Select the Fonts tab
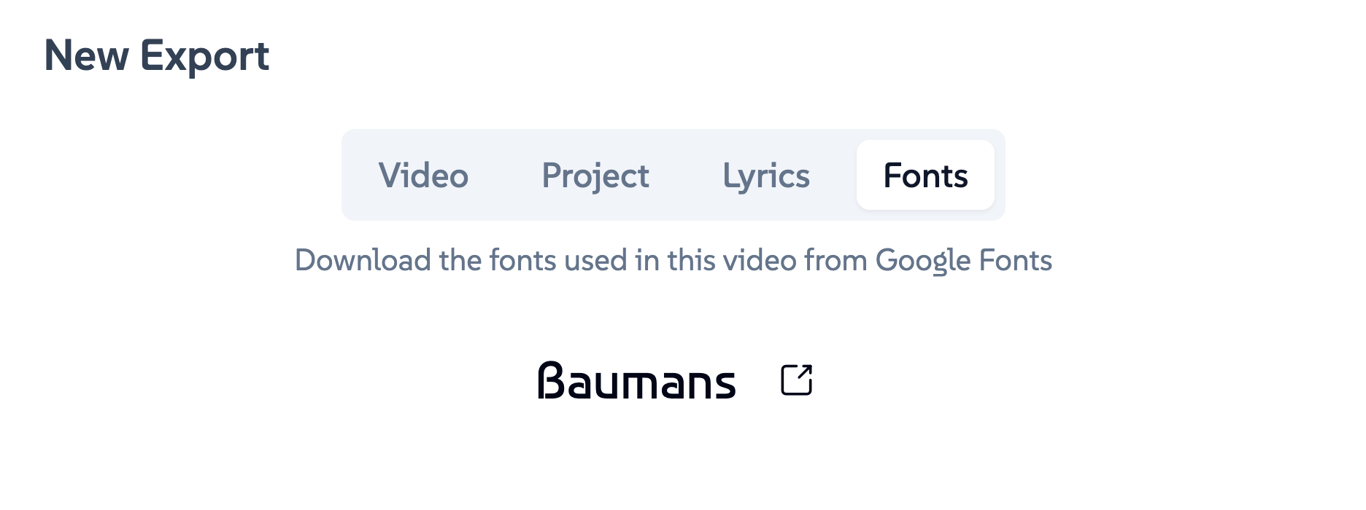 [925, 175]
